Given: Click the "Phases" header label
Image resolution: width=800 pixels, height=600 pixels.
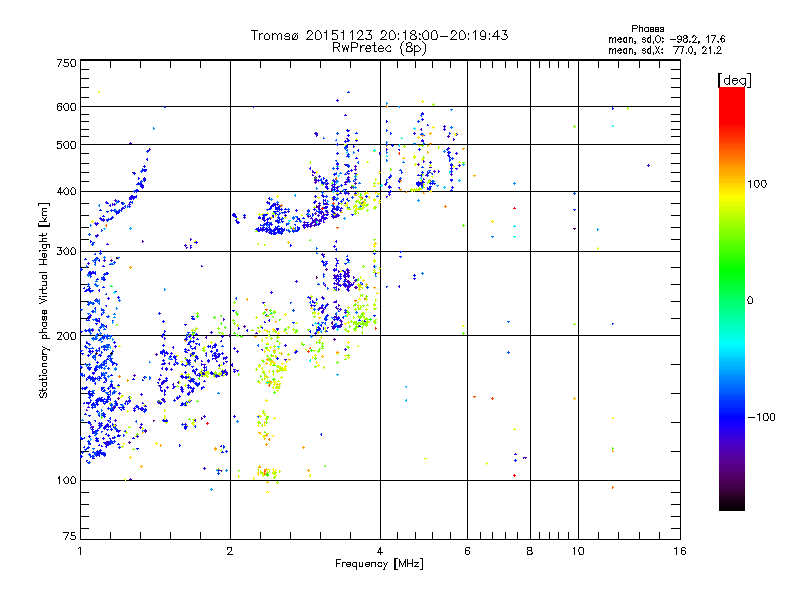Looking at the screenshot, I should tap(647, 29).
